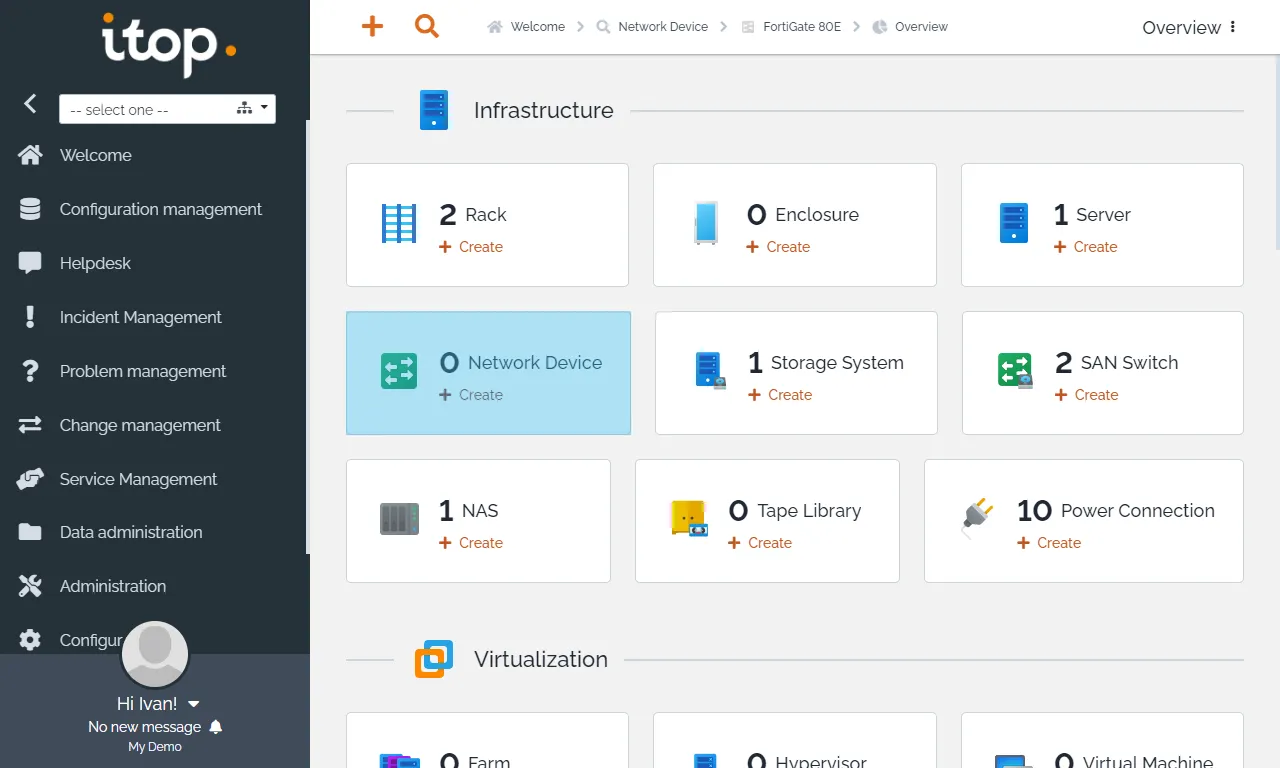1280x768 pixels.
Task: Open the 10 Power Connection list
Action: tap(1116, 510)
